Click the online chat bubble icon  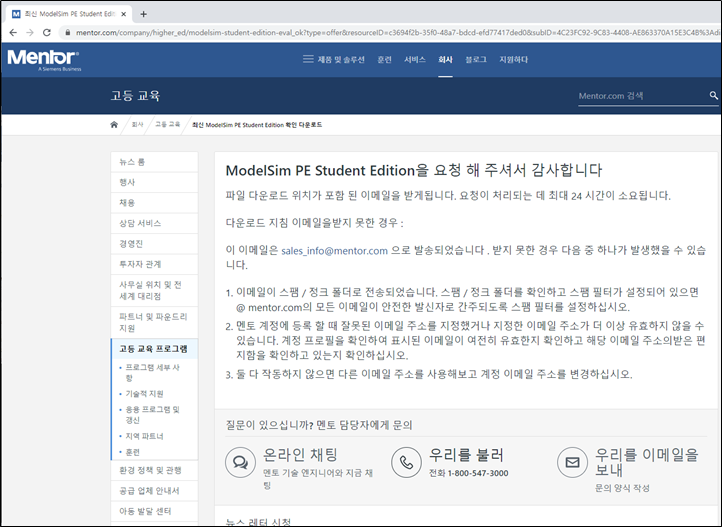pyautogui.click(x=240, y=462)
